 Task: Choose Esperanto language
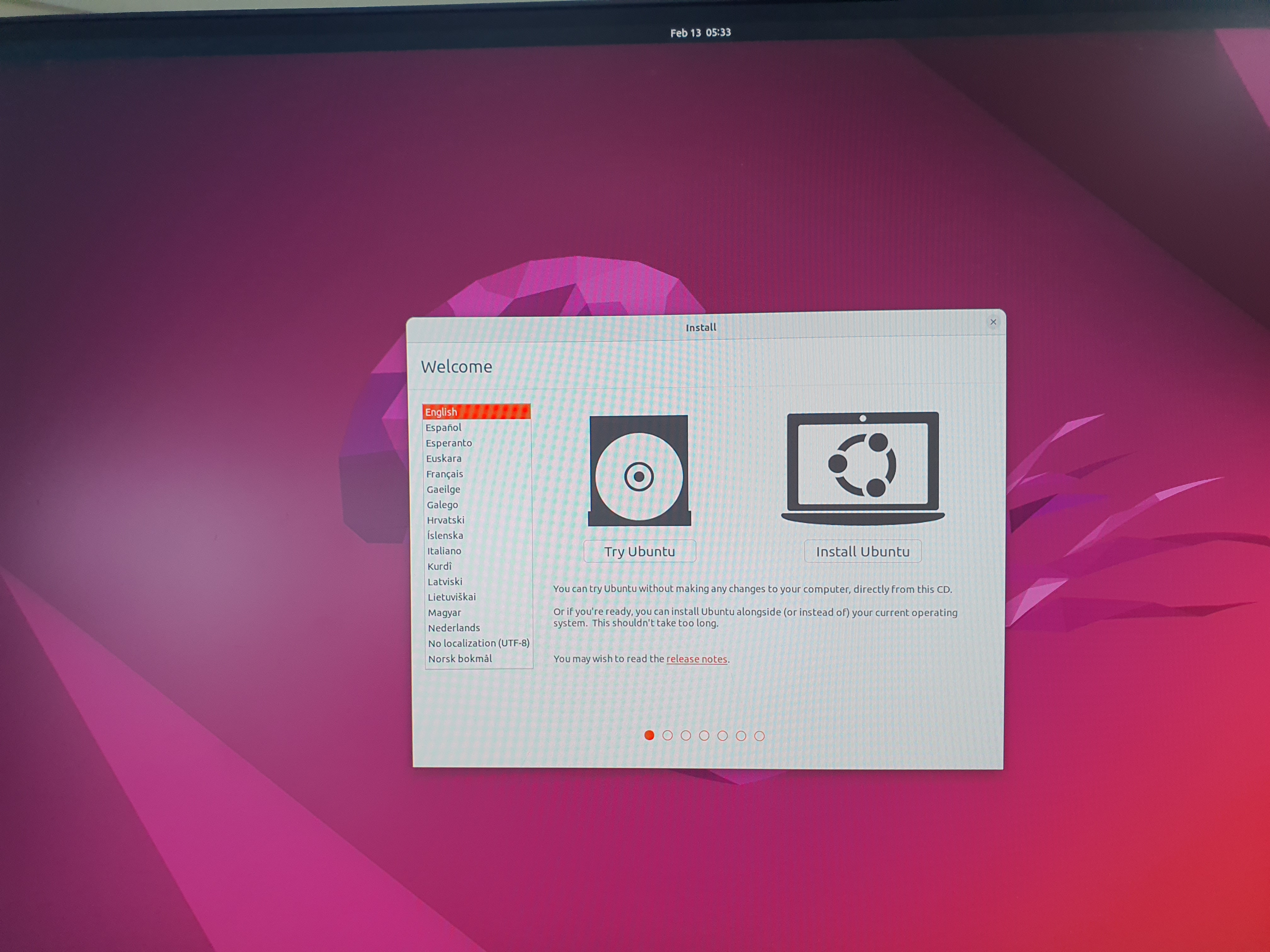click(477, 443)
